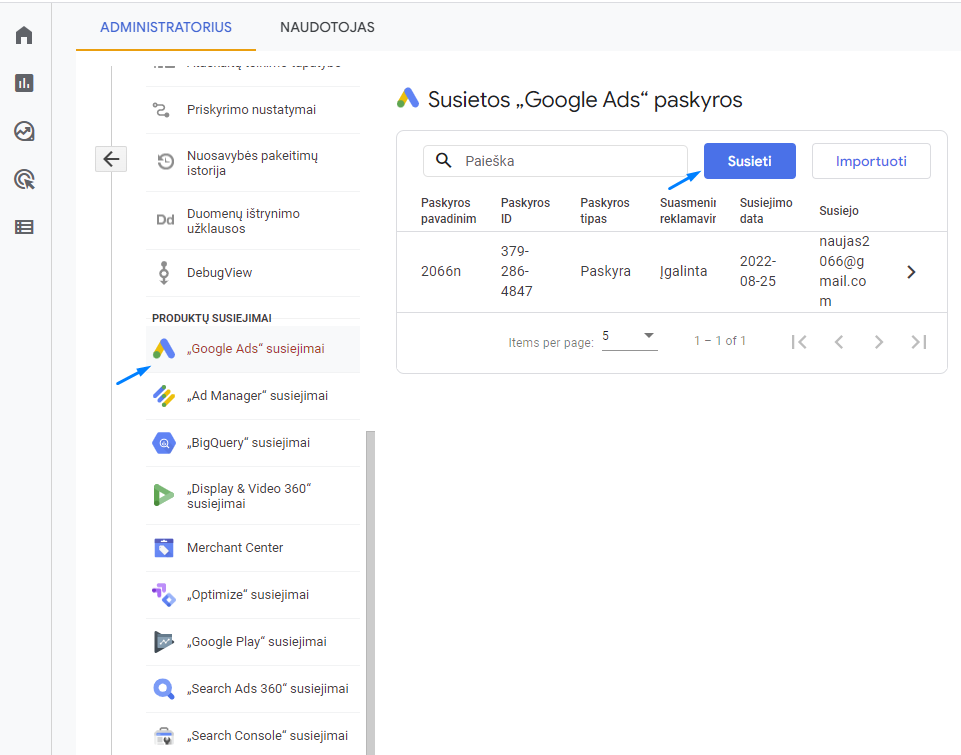Viewport: 961px width, 755px height.
Task: Click the Įgalinta status cell
Action: point(683,271)
